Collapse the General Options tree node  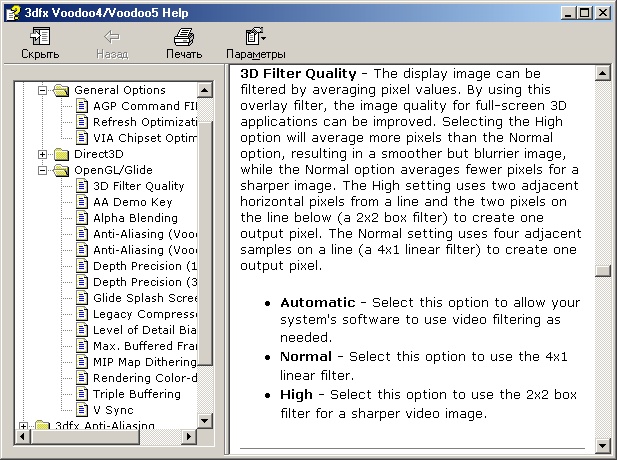(x=42, y=91)
